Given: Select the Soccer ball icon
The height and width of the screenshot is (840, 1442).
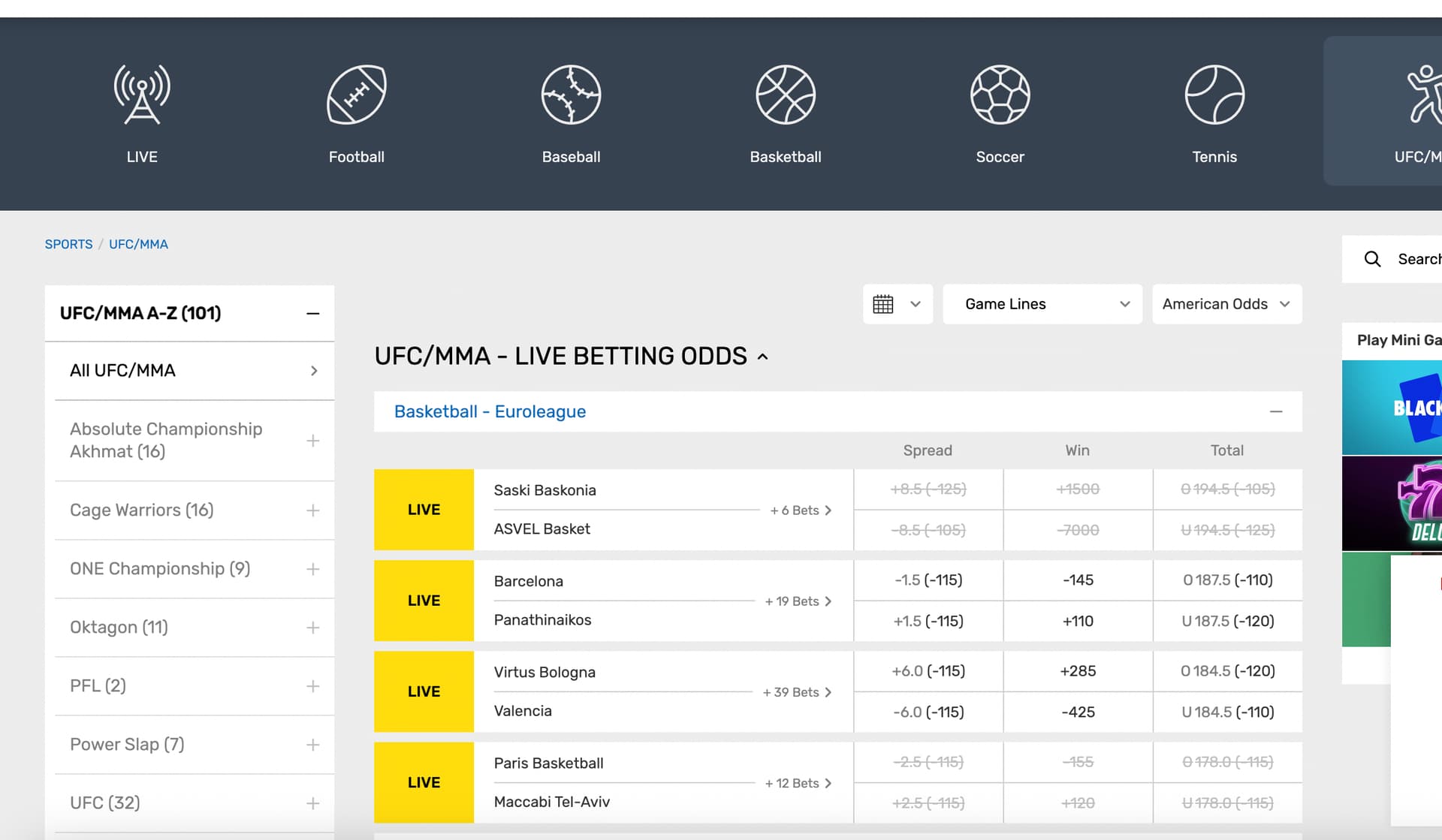Looking at the screenshot, I should [x=1000, y=95].
